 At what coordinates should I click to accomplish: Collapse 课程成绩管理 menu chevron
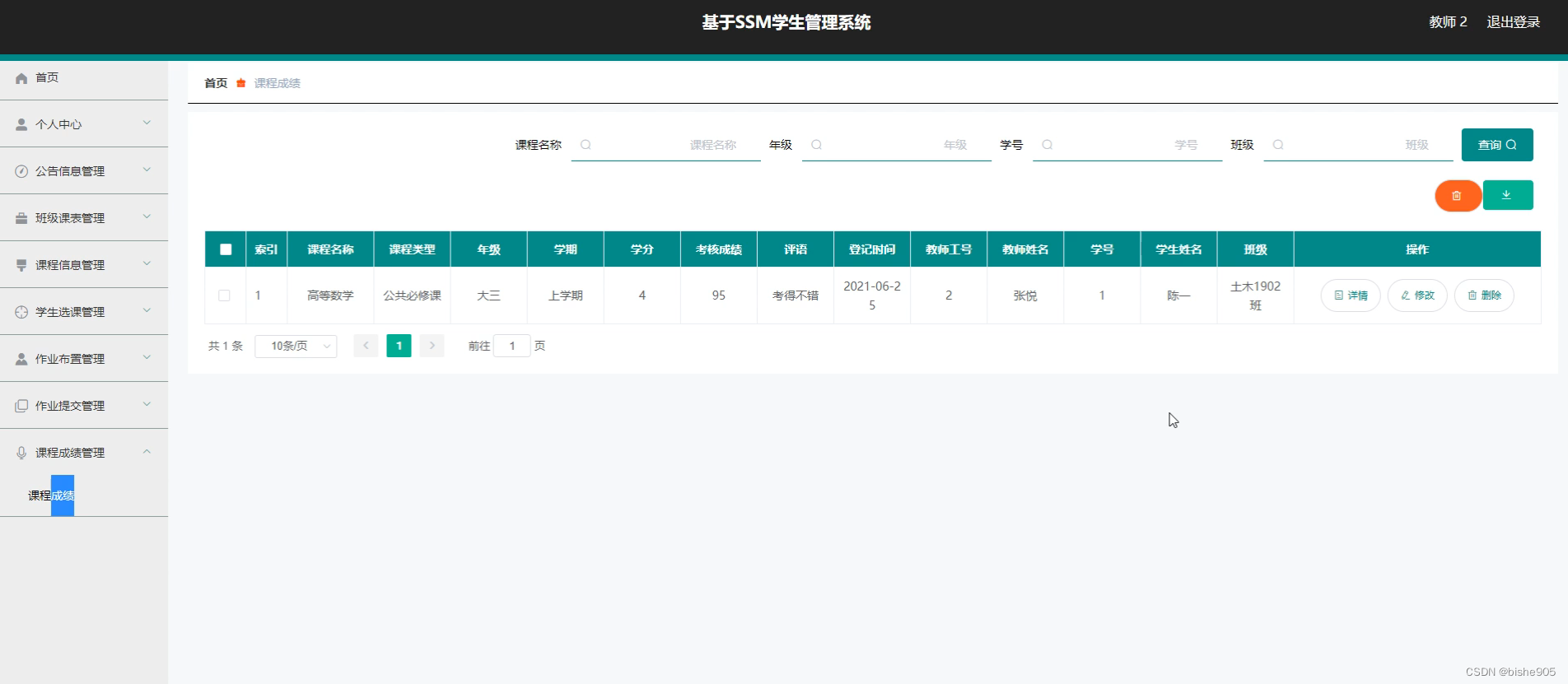[x=147, y=452]
